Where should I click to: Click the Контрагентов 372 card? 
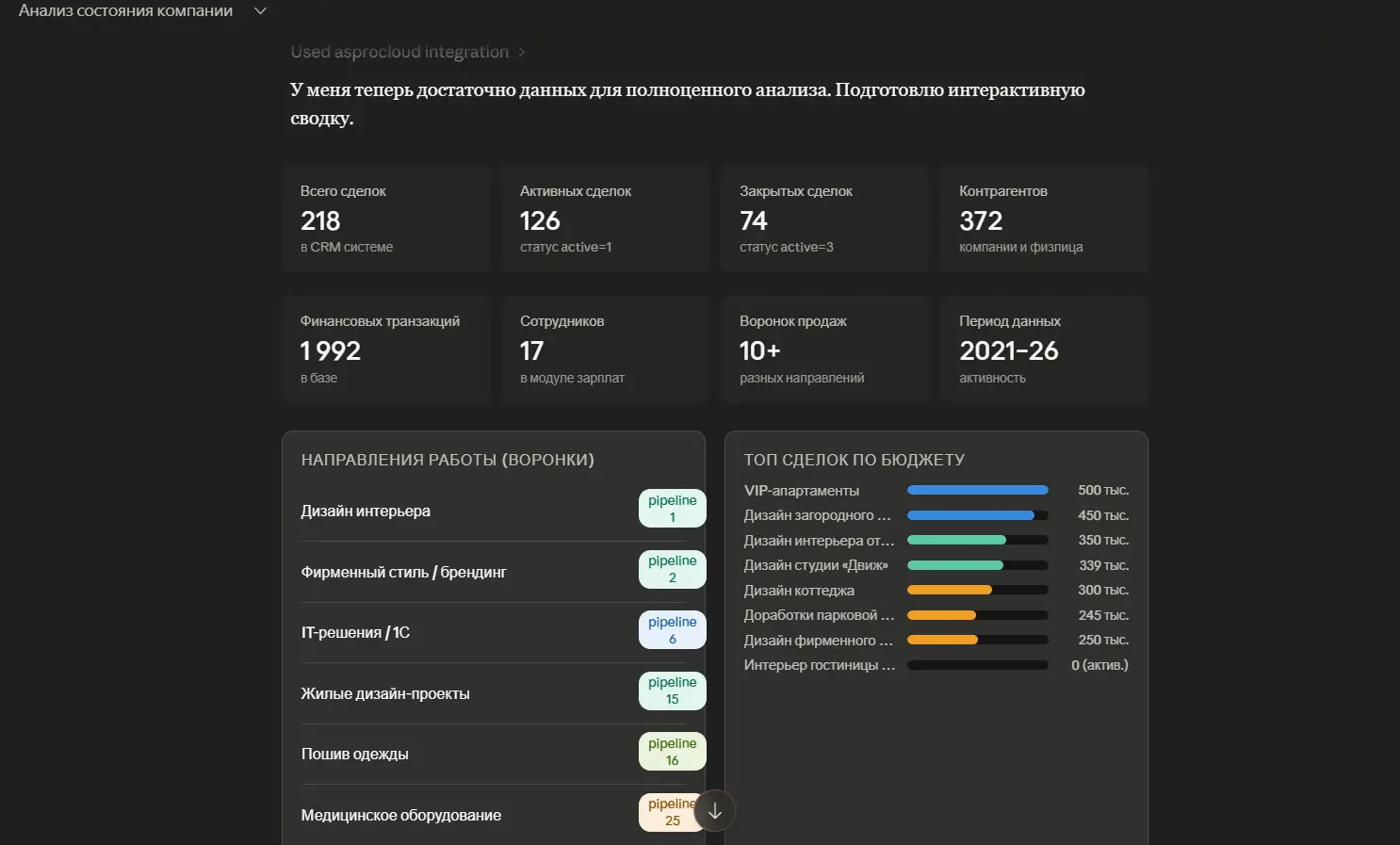(1044, 219)
